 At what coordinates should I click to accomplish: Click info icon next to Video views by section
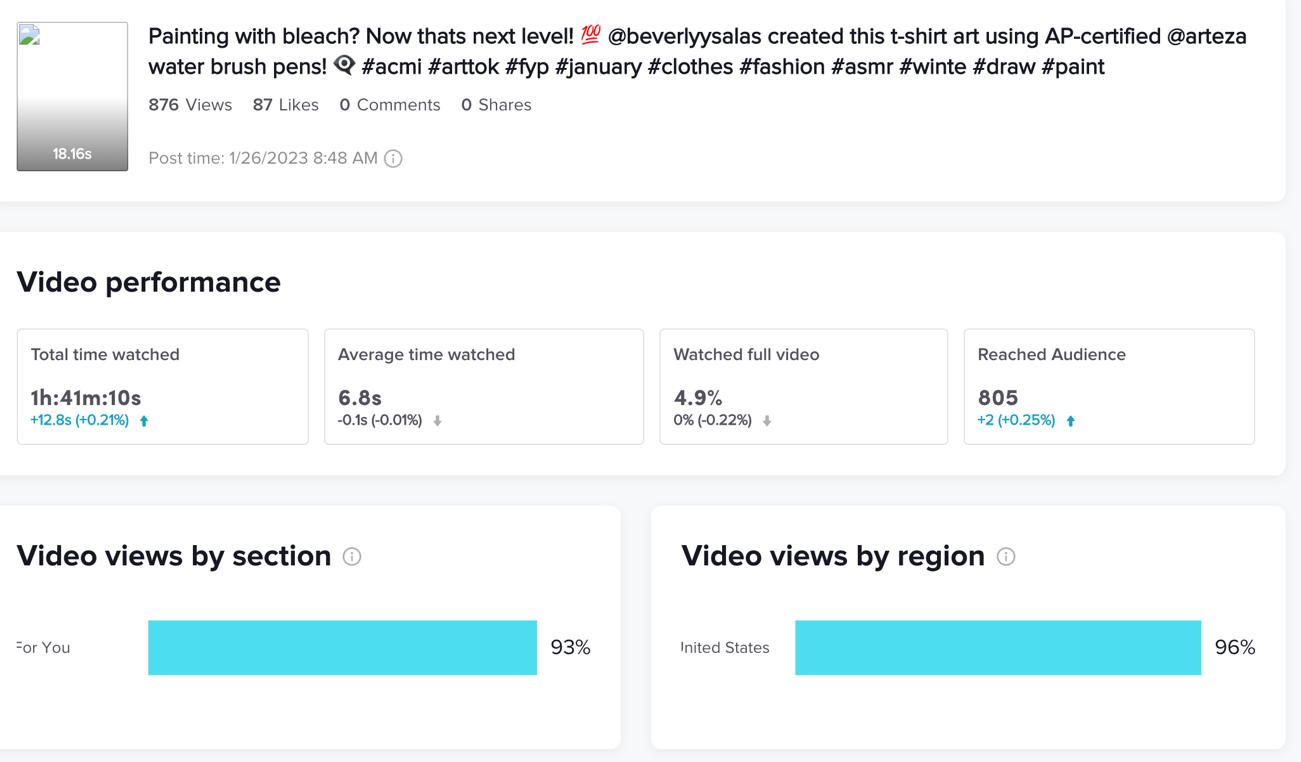[352, 557]
